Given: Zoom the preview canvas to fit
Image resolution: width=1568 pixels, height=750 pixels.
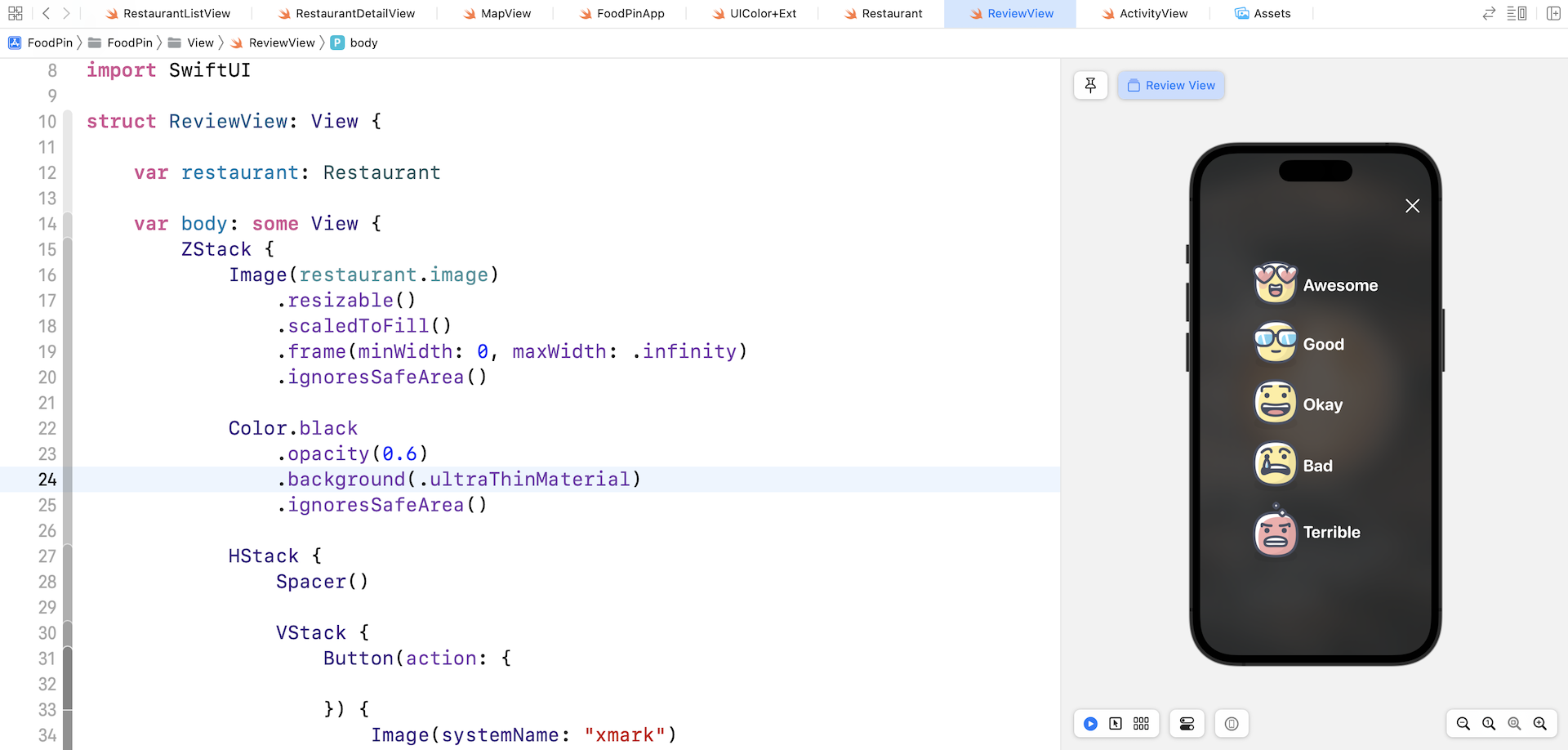Looking at the screenshot, I should coord(1514,724).
